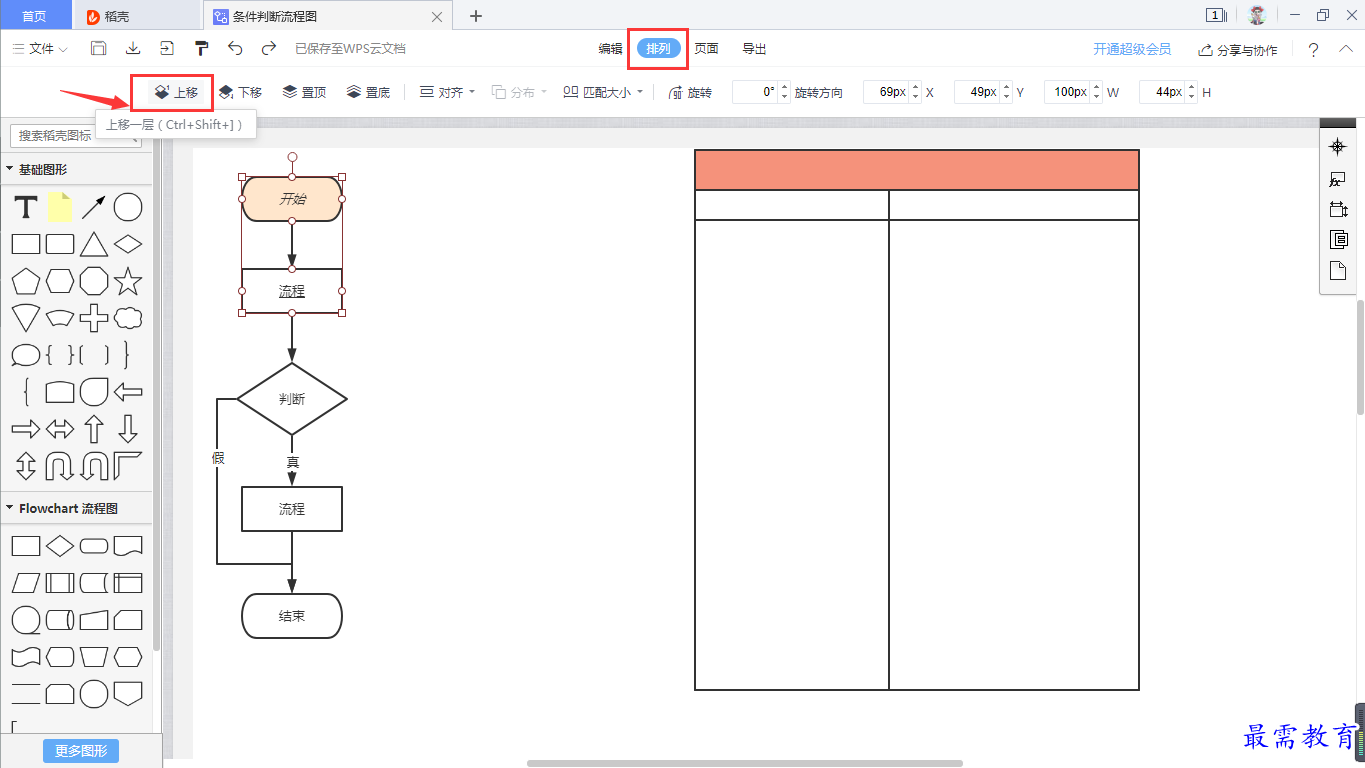
Task: Collapse the 基础图形 shapes section
Action: point(10,169)
